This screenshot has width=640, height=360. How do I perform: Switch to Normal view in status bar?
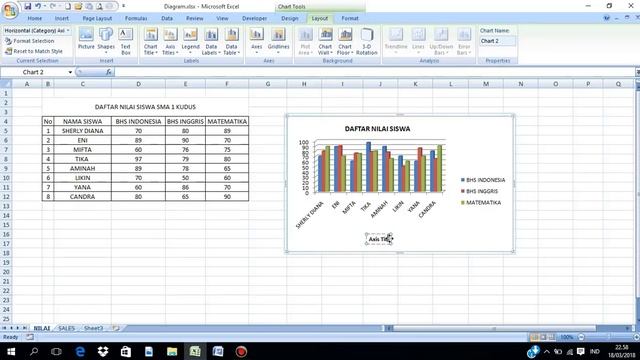(x=534, y=337)
